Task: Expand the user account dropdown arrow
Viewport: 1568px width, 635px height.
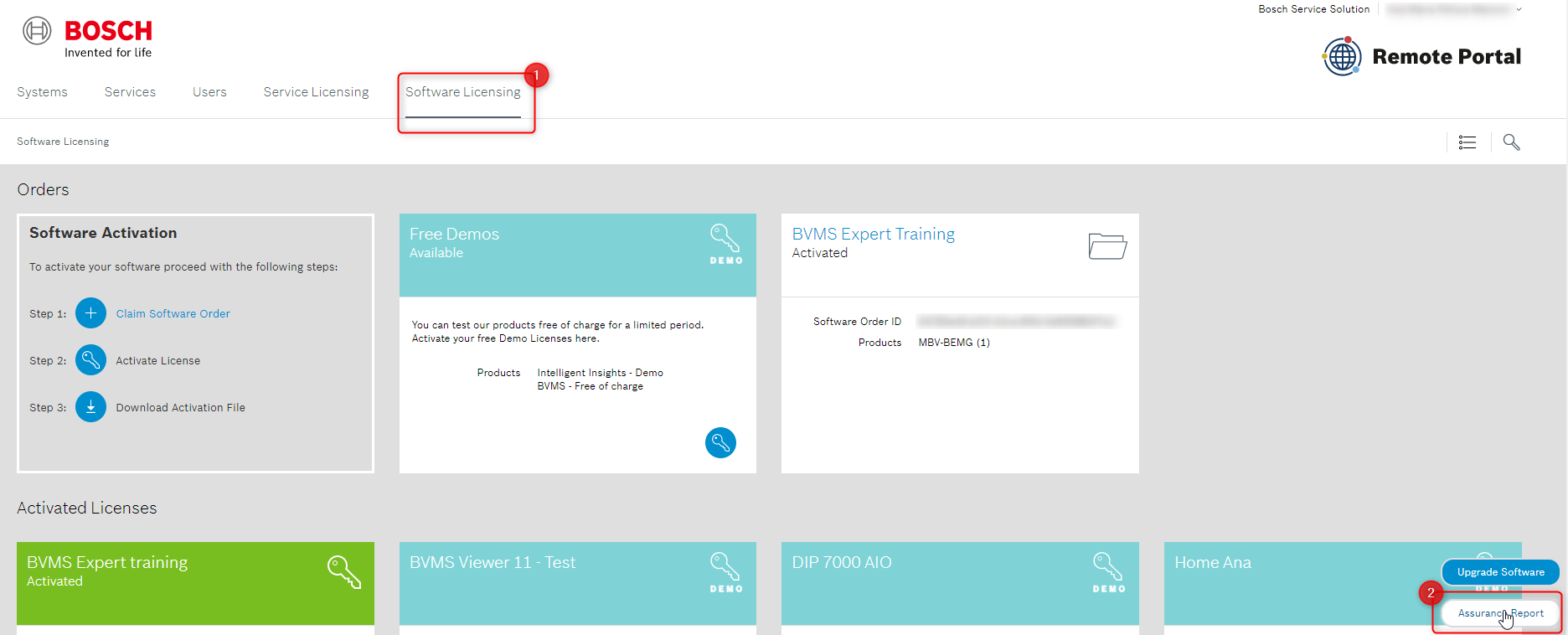Action: click(x=1519, y=9)
